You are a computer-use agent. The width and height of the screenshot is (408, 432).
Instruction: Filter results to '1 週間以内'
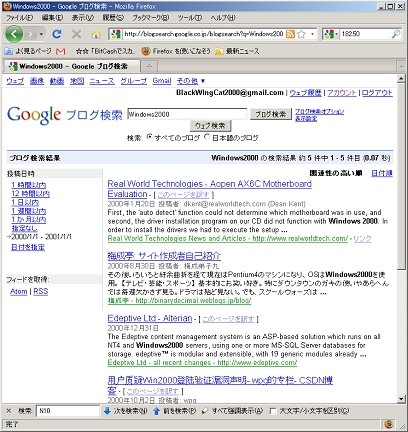pyautogui.click(x=29, y=211)
